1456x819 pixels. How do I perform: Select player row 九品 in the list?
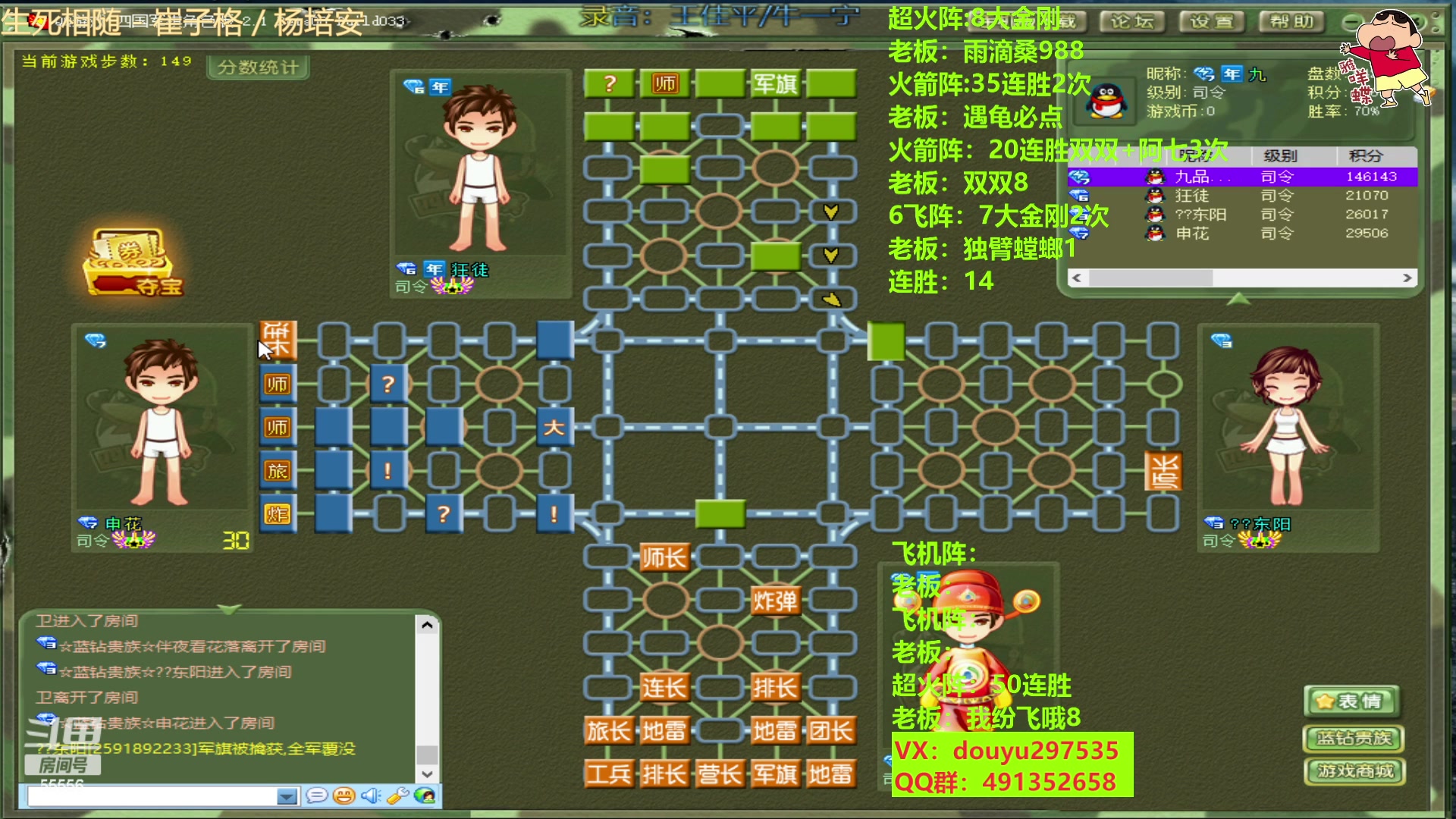[1242, 177]
